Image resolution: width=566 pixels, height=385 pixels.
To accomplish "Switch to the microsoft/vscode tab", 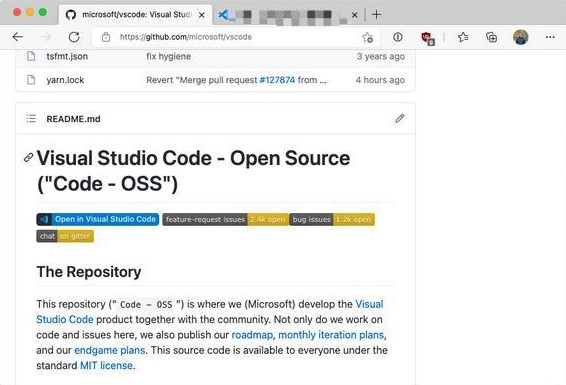I will tap(135, 14).
